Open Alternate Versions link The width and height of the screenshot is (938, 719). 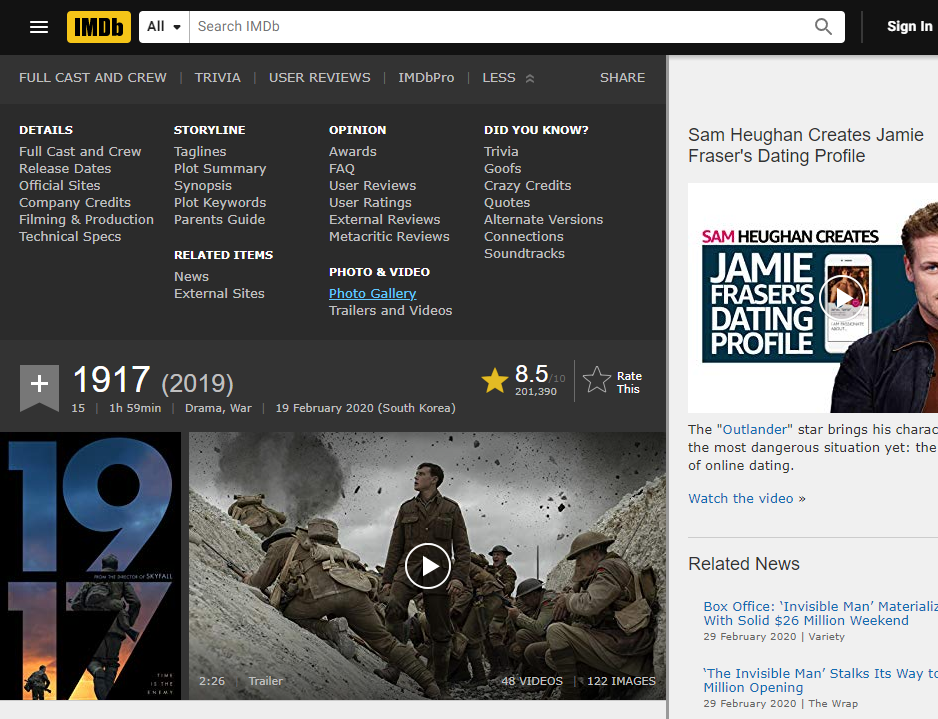click(544, 220)
